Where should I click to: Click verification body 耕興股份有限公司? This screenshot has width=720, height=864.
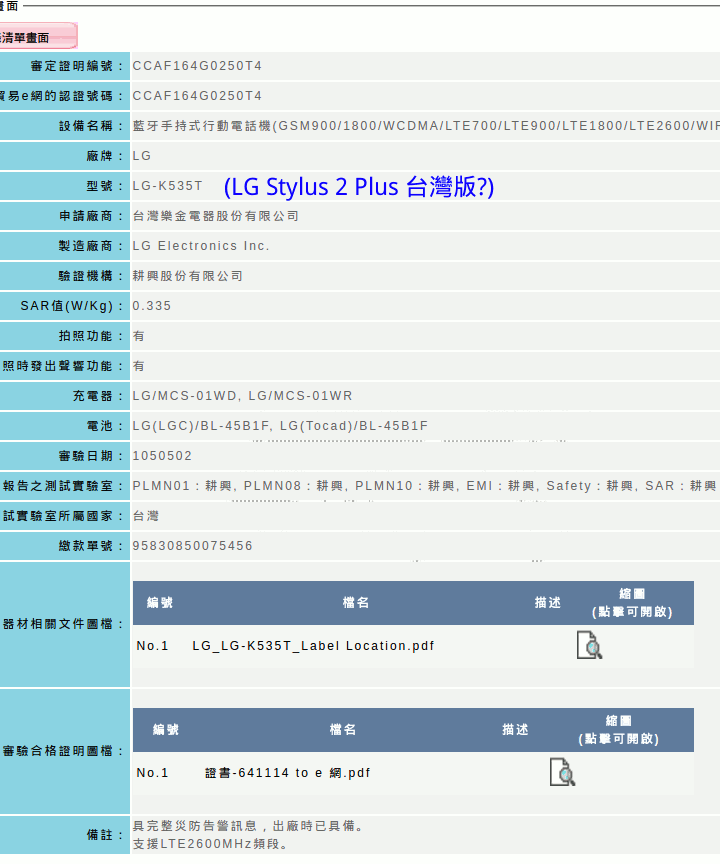(187, 276)
